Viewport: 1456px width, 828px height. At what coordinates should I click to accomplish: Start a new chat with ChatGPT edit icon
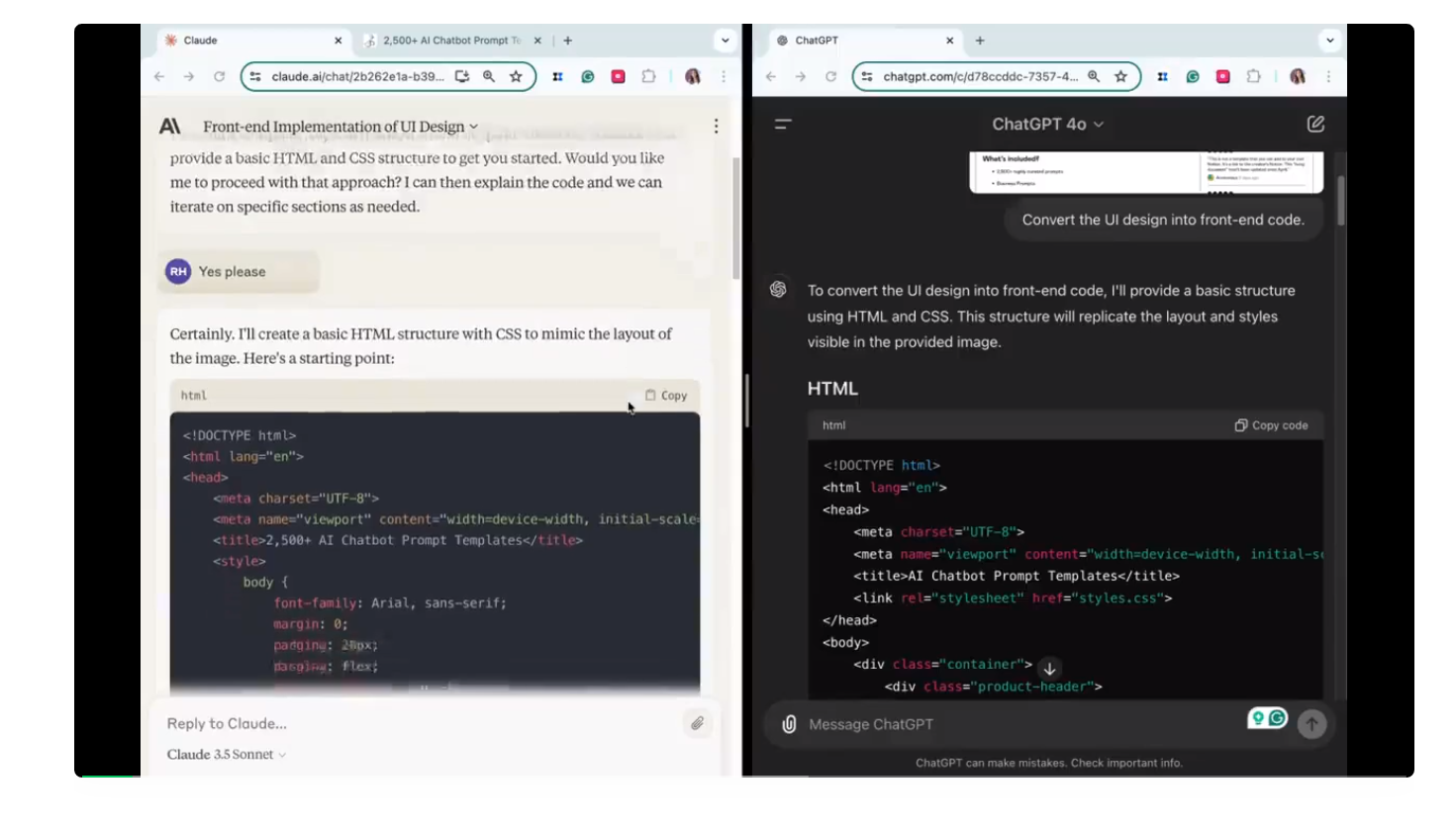click(x=1315, y=124)
